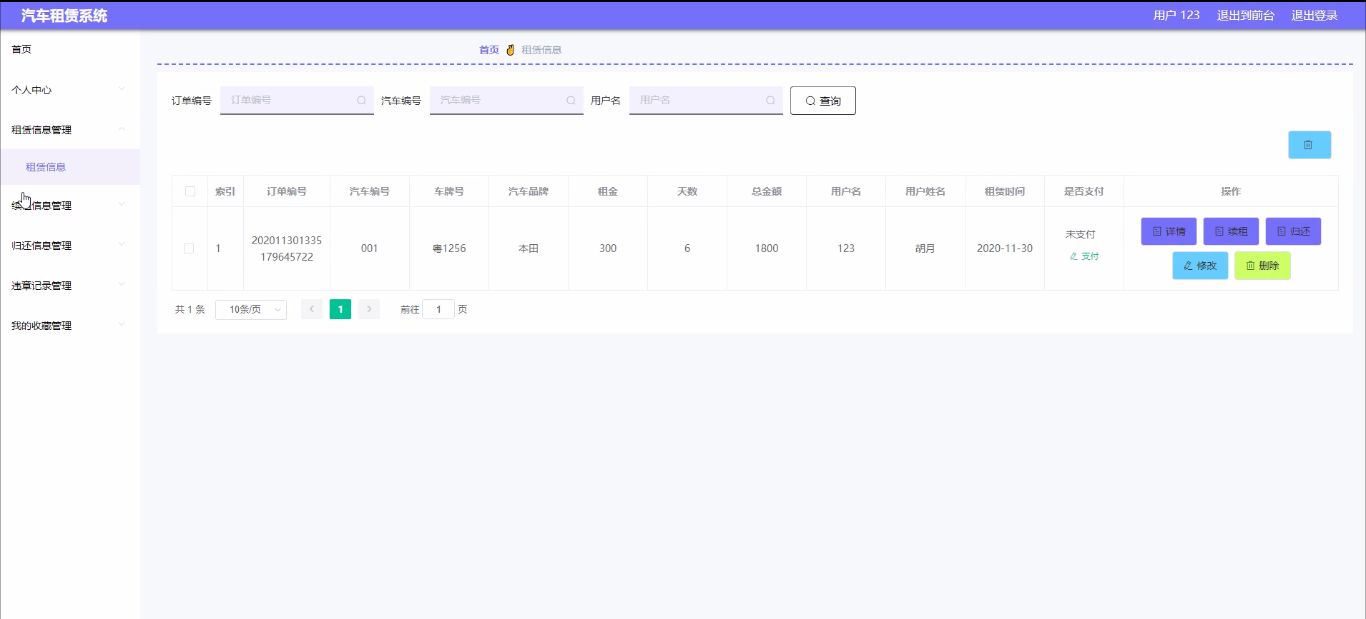Click the 1800 total amount cell
1366x619 pixels.
click(767, 248)
